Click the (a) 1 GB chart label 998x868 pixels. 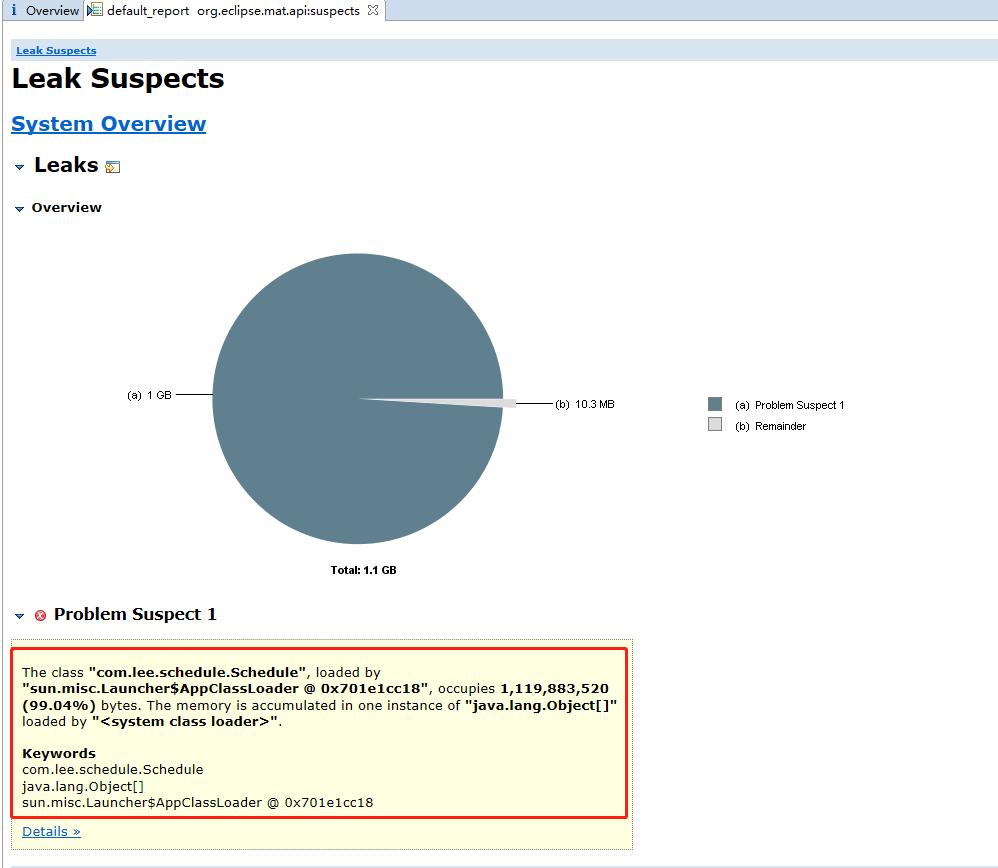149,395
